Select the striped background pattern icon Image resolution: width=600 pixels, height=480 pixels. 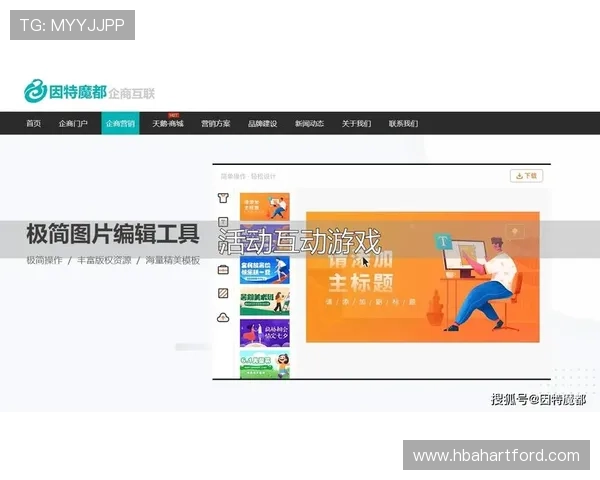(x=223, y=293)
